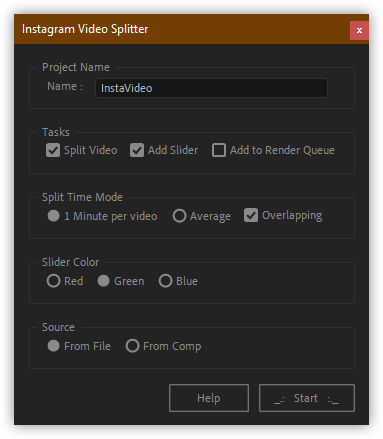This screenshot has height=439, width=383.
Task: Click the Instagram Video Splitter title text
Action: 85,29
